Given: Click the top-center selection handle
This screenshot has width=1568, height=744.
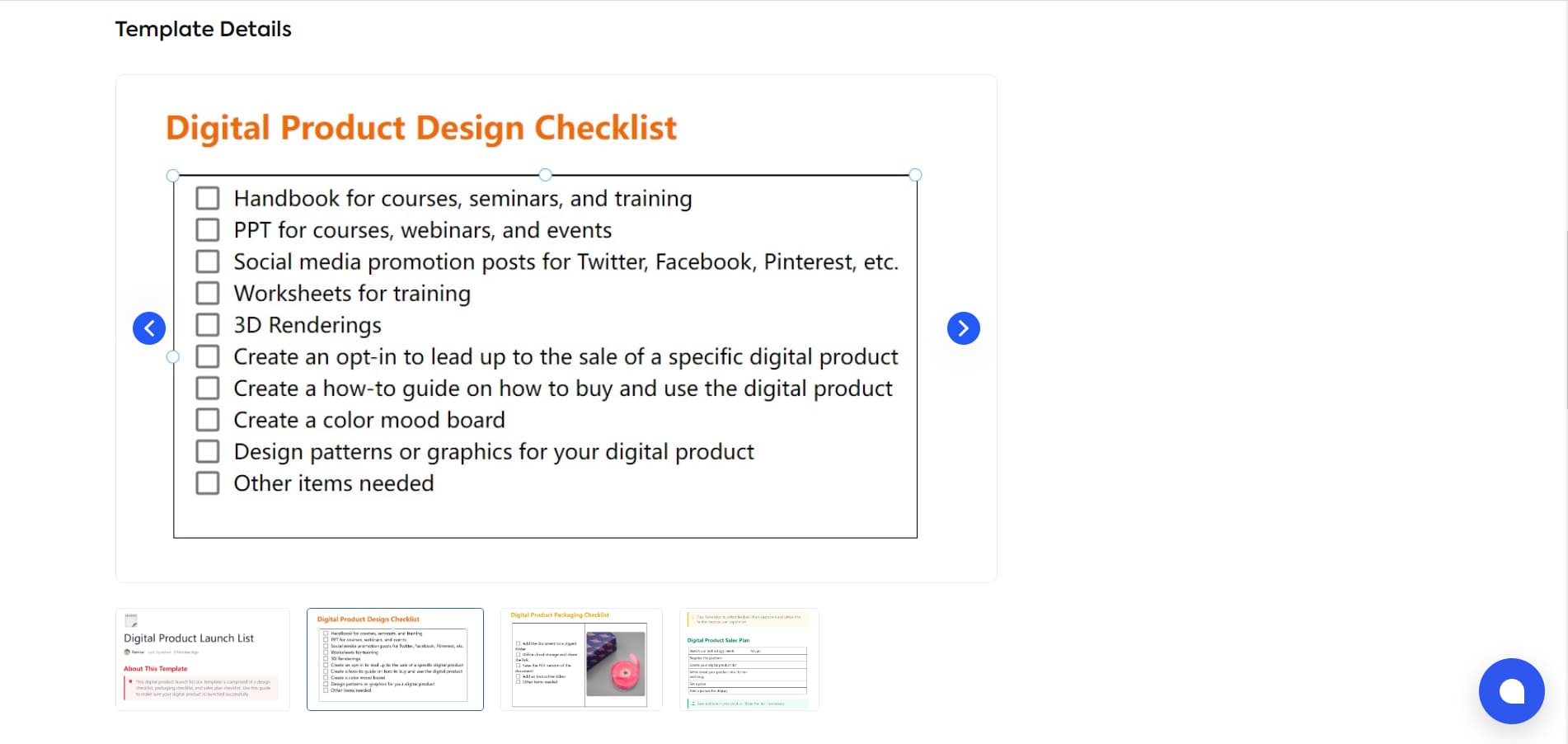Looking at the screenshot, I should (545, 175).
